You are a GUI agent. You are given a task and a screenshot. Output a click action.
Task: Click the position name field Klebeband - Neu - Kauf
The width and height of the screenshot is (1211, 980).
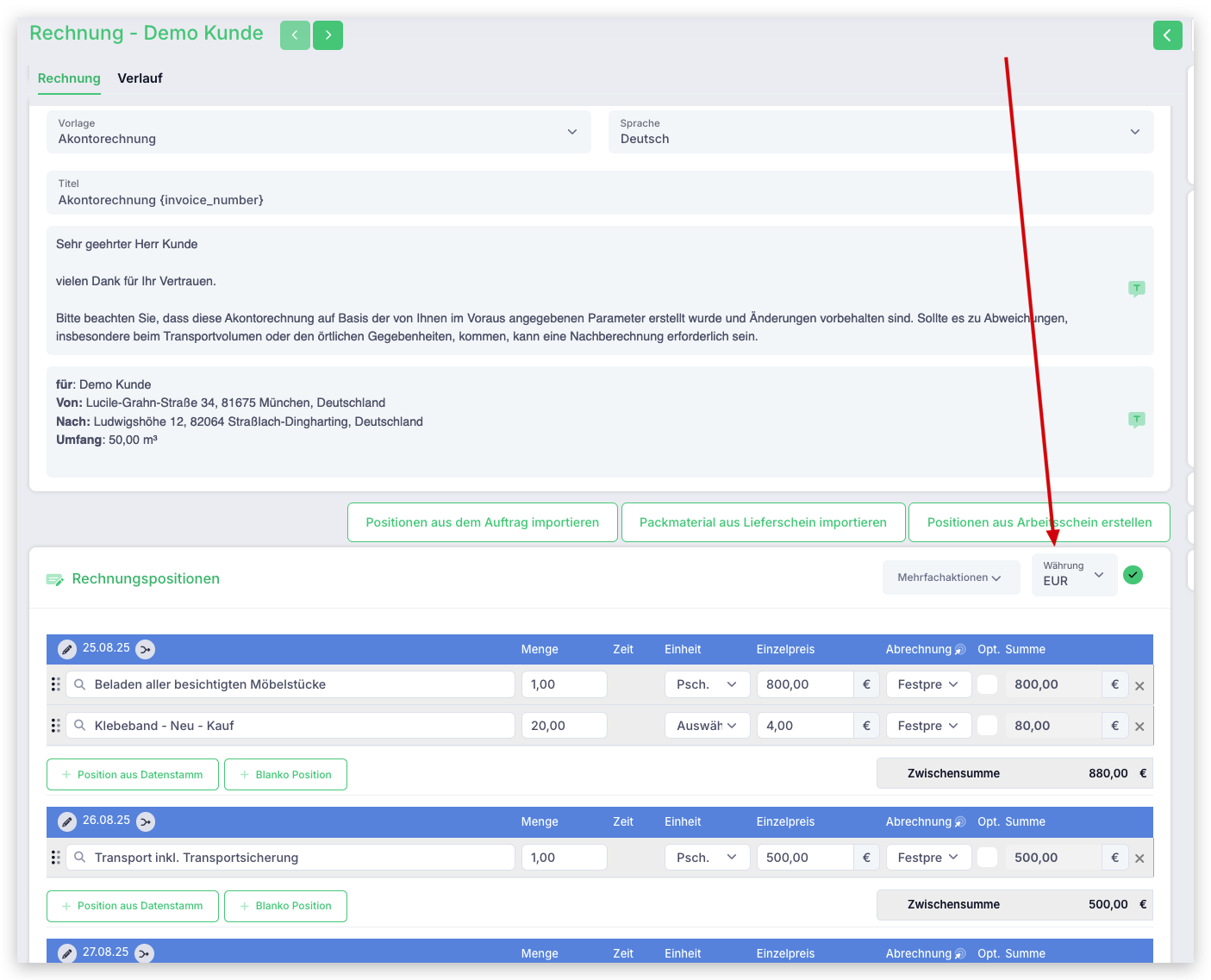(290, 726)
